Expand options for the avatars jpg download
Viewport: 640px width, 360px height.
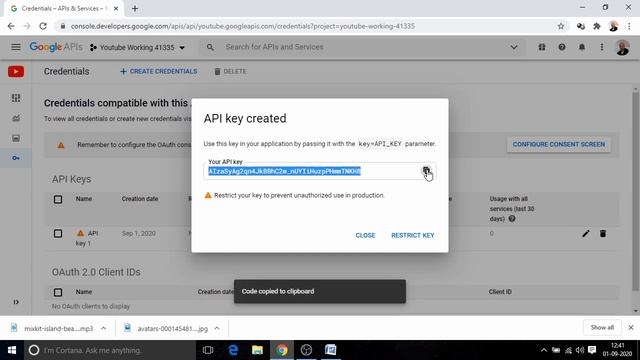[x=217, y=328]
